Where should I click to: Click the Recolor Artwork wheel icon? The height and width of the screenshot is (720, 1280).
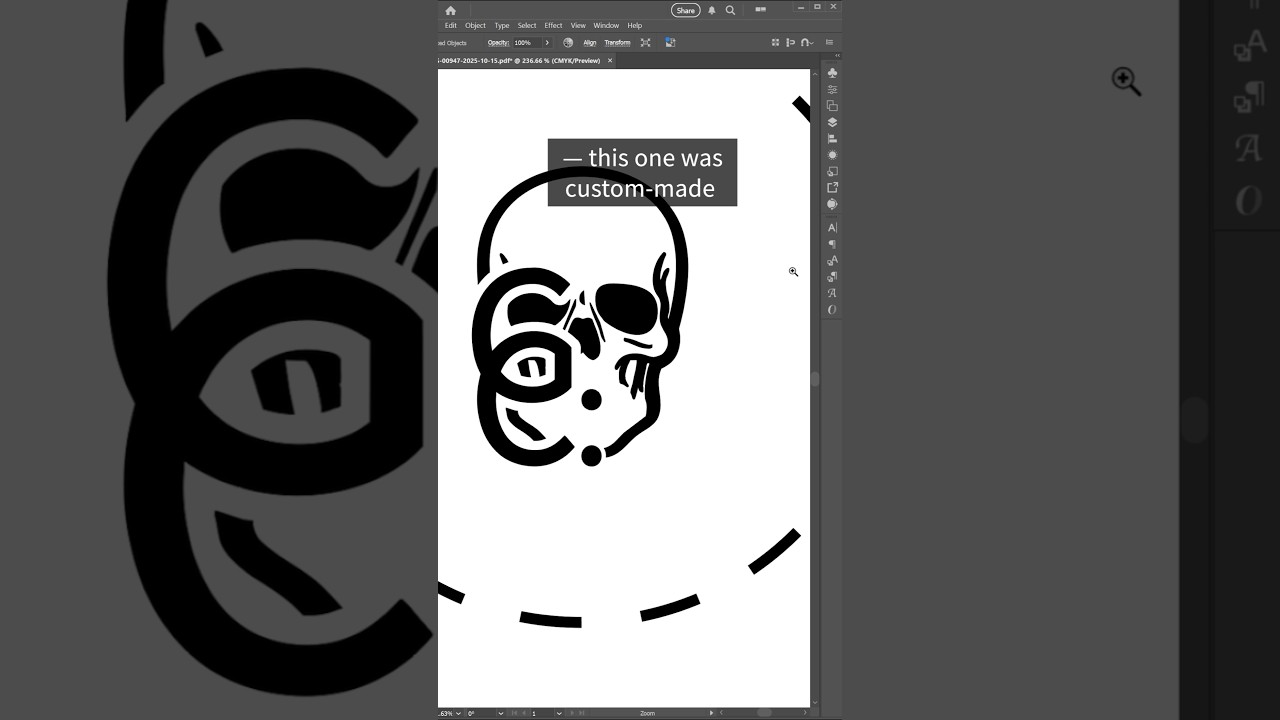pyautogui.click(x=568, y=43)
